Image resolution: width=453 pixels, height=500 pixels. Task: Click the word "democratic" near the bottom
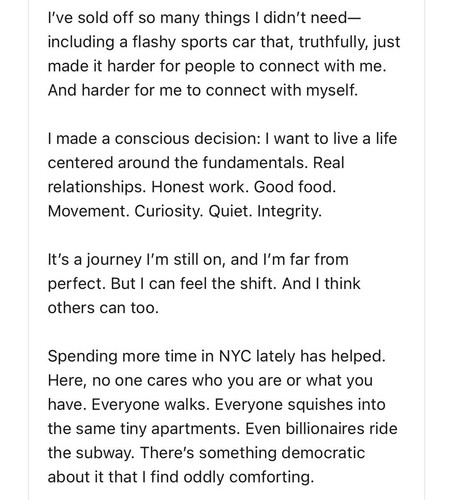click(323, 453)
